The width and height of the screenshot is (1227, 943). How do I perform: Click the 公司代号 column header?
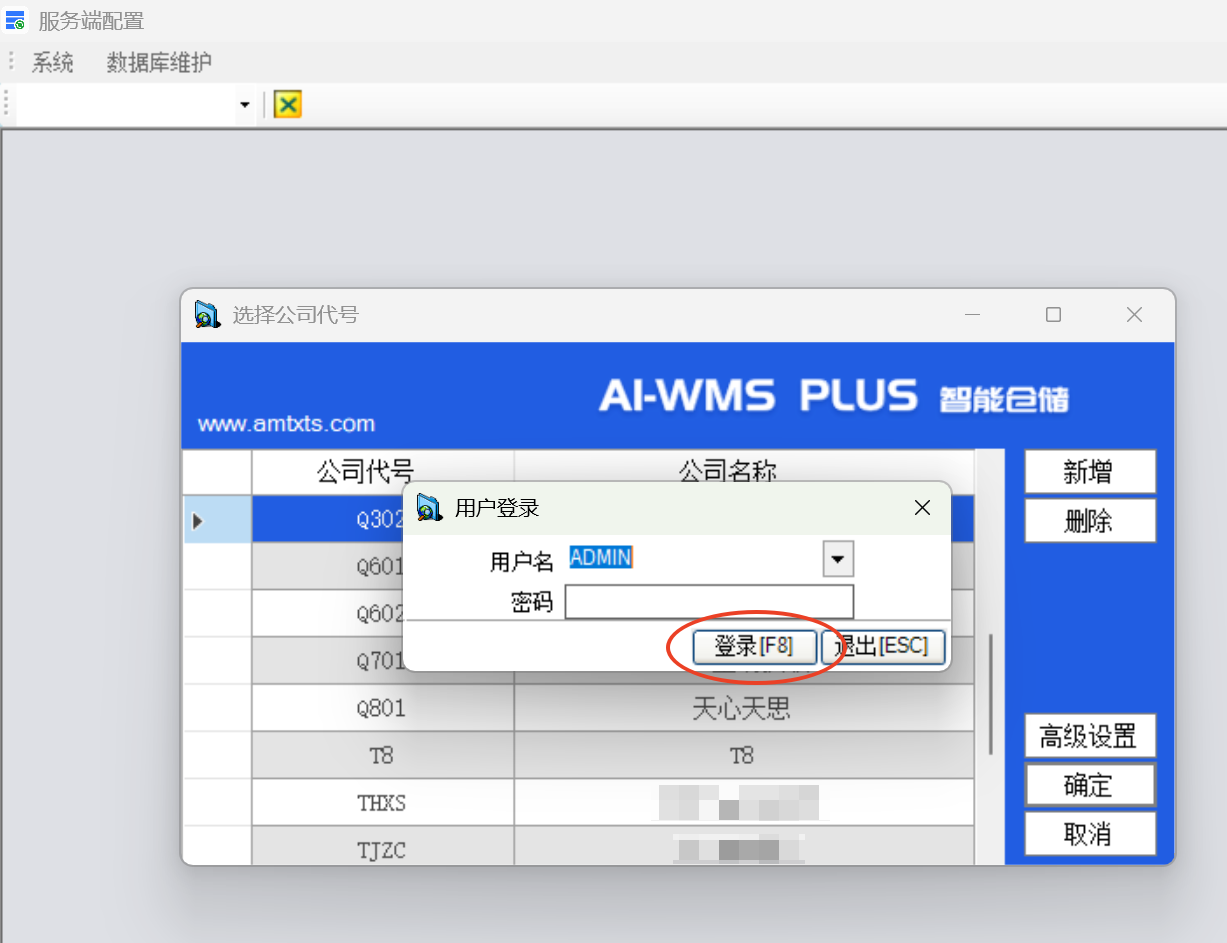click(383, 471)
